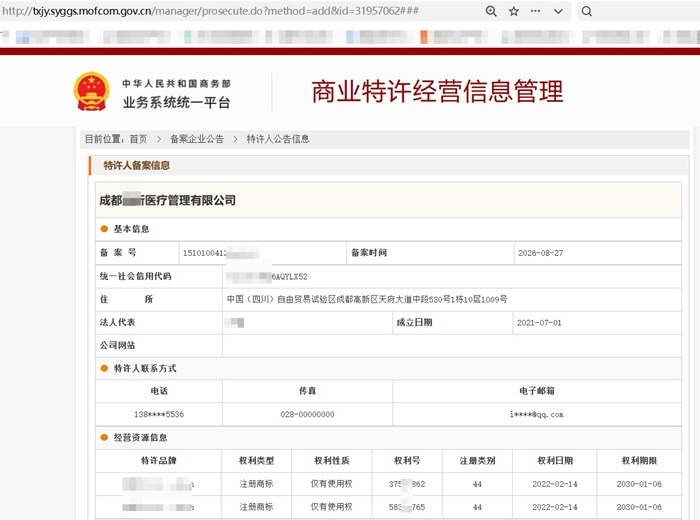The image size is (700, 520).
Task: Click the national emblem logo
Action: (x=92, y=92)
